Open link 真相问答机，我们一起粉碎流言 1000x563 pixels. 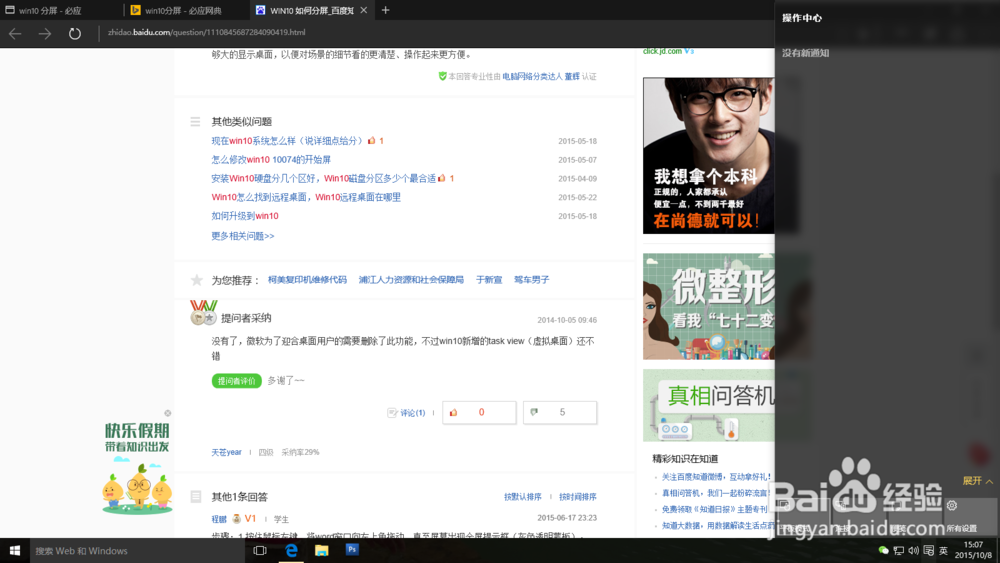pyautogui.click(x=715, y=493)
